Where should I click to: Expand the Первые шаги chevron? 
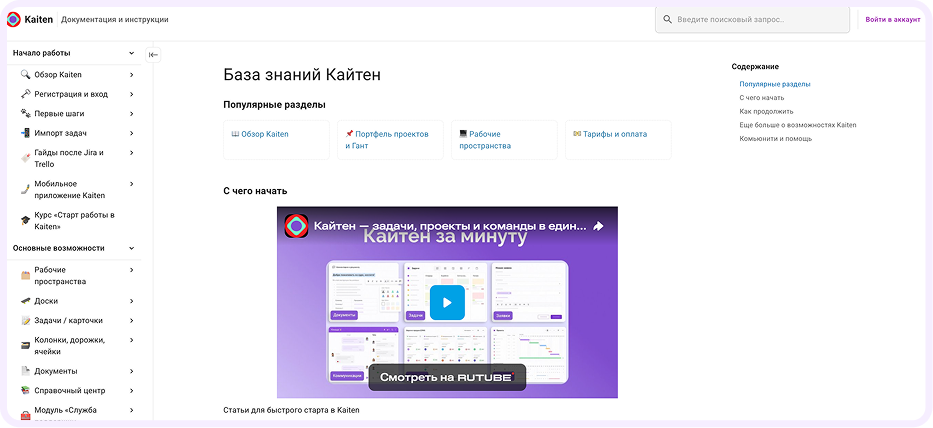click(132, 114)
